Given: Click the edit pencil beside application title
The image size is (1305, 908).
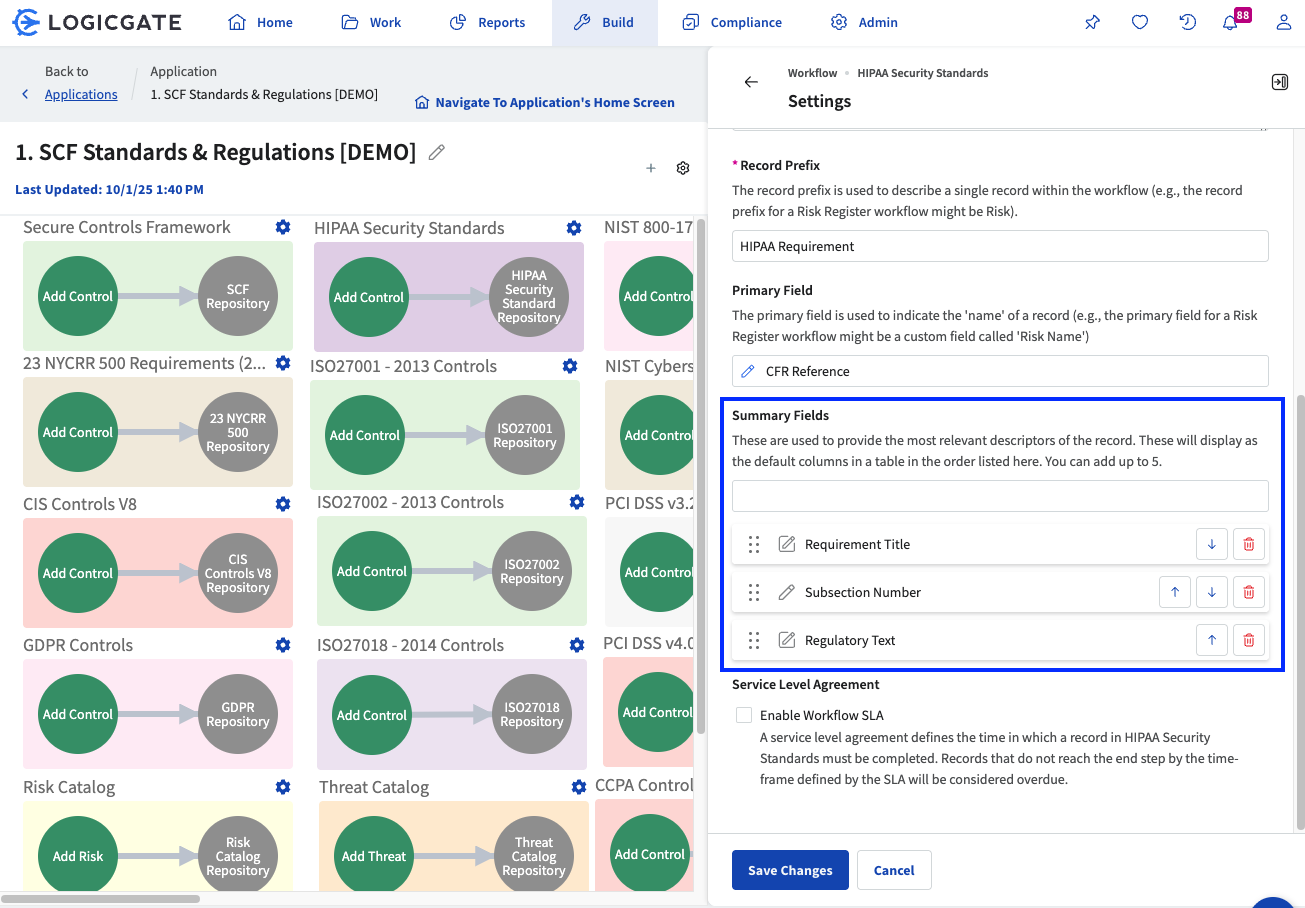Looking at the screenshot, I should pyautogui.click(x=436, y=152).
